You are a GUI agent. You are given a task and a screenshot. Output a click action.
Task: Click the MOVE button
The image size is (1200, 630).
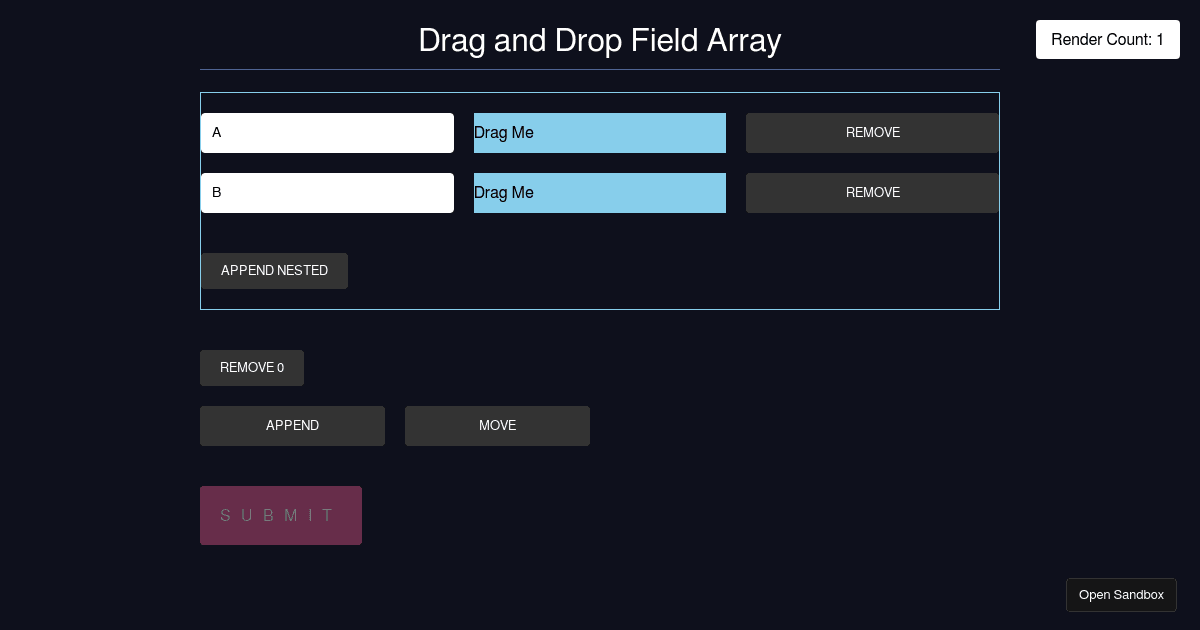(x=497, y=426)
